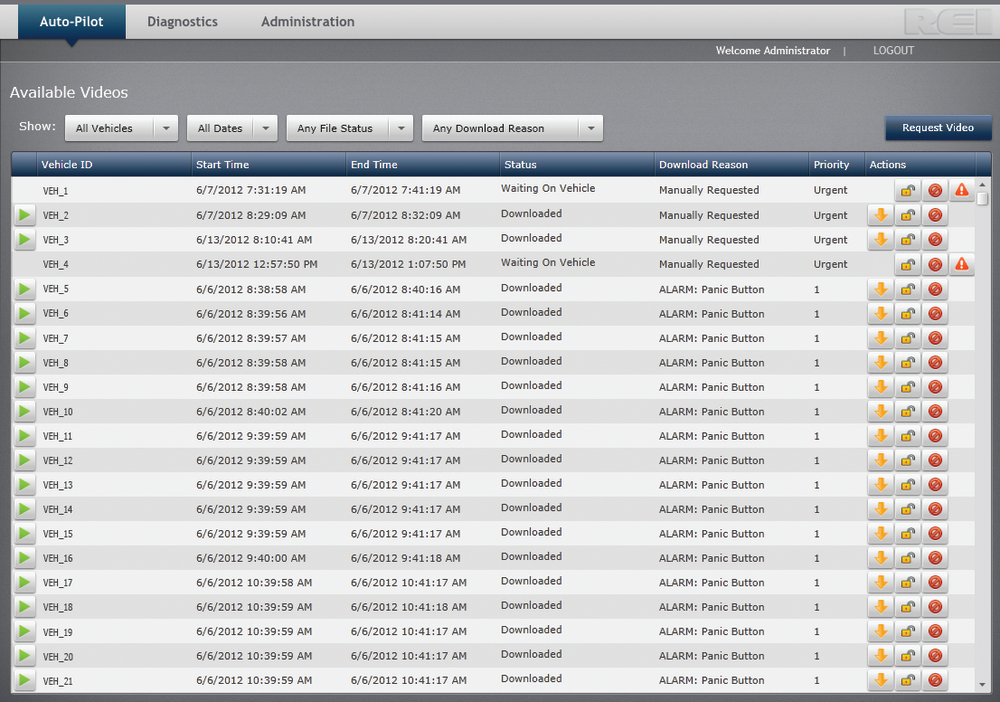1000x702 pixels.
Task: Play the video for VEH_2
Action: pos(25,215)
